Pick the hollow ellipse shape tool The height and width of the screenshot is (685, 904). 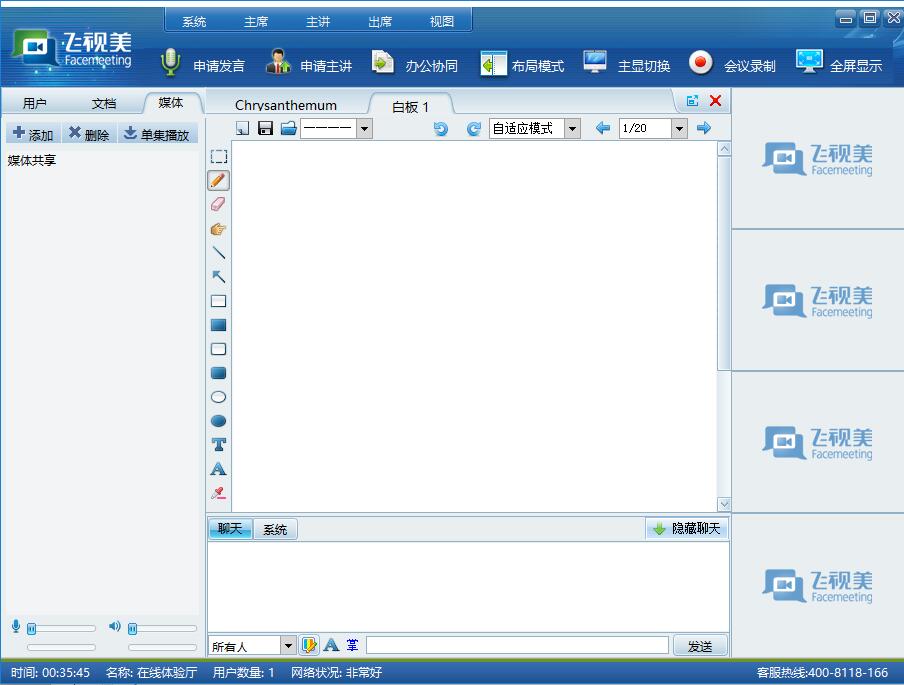pyautogui.click(x=218, y=397)
